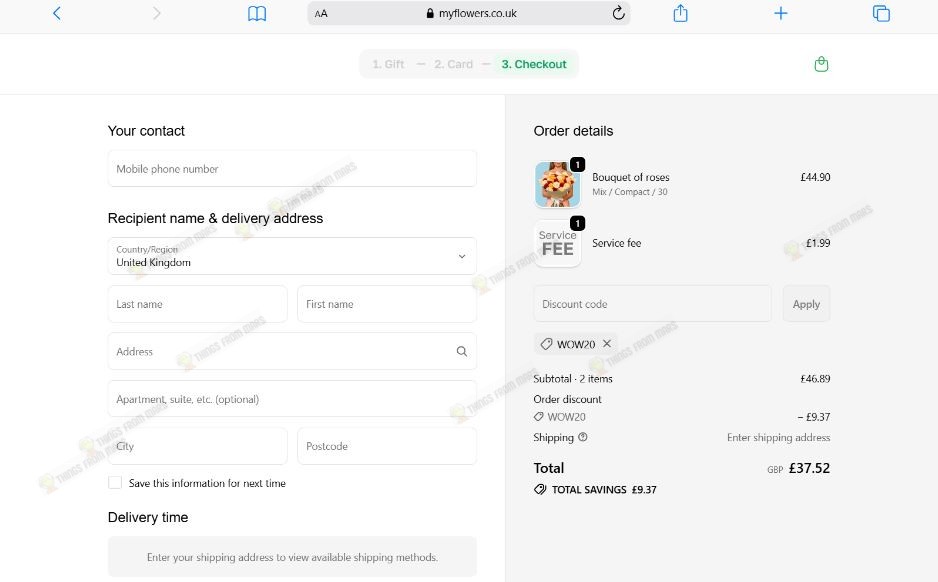The height and width of the screenshot is (582, 938).
Task: Click the Bouquet of roses thumbnail
Action: [557, 184]
